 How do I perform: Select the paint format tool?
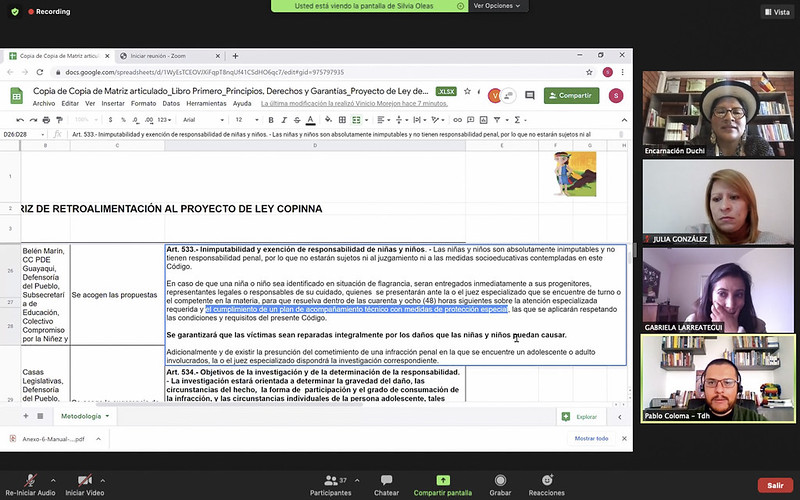[x=59, y=120]
